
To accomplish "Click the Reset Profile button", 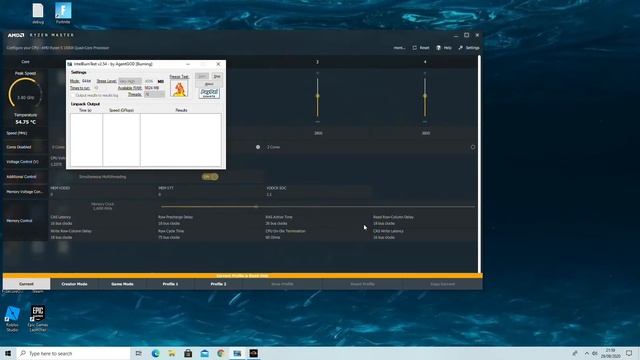I will (362, 284).
